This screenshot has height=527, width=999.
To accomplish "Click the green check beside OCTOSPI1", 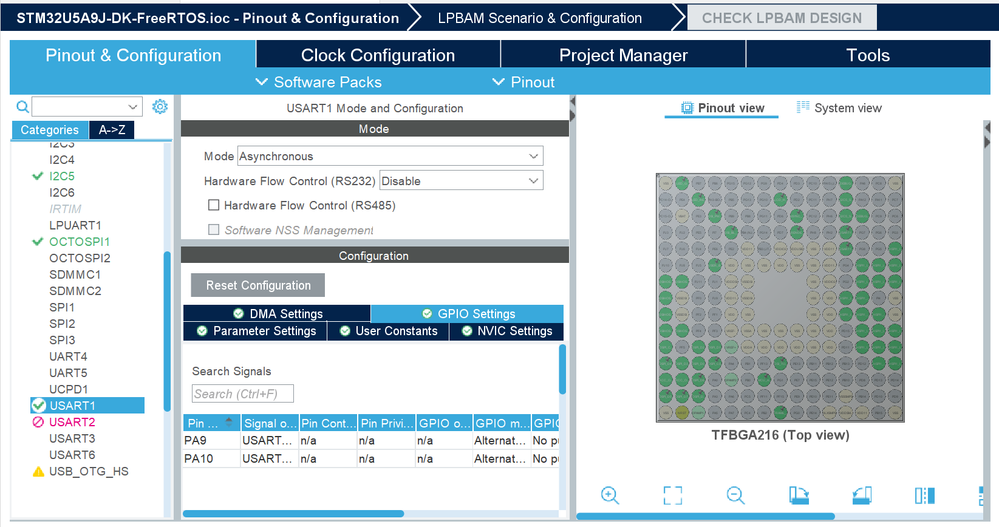I will coord(38,242).
